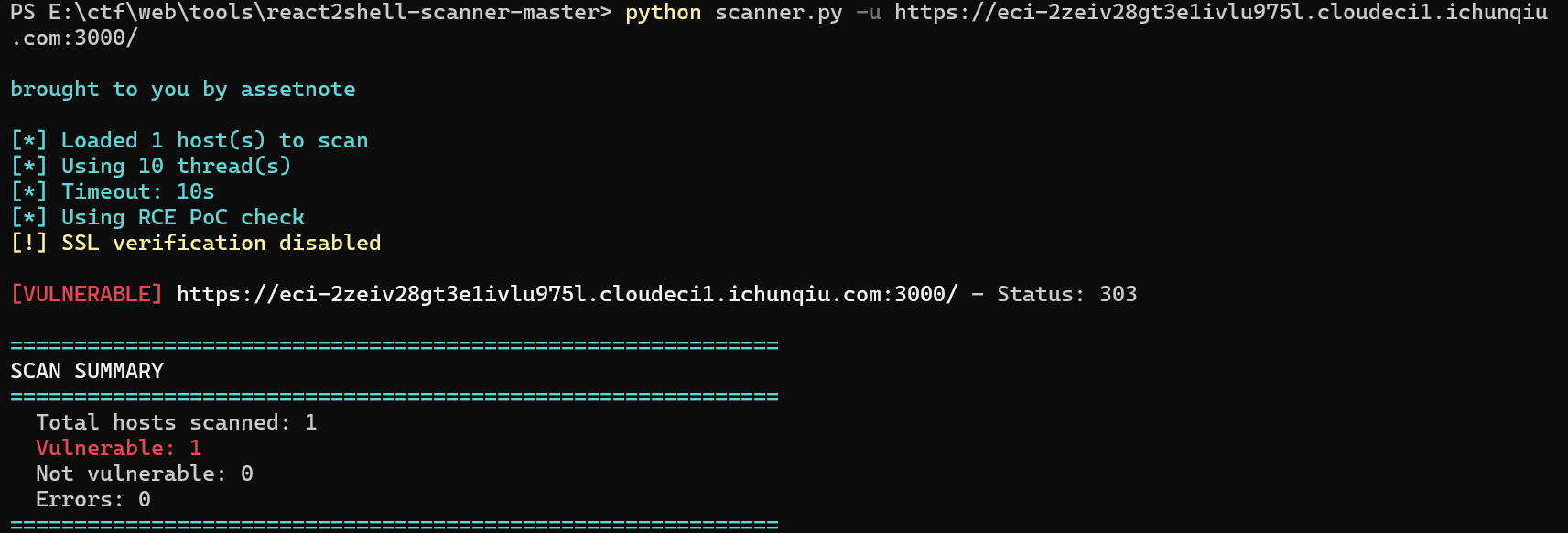Click 'brought to you by assetnote' banner
This screenshot has width=1568, height=533.
pyautogui.click(x=183, y=89)
